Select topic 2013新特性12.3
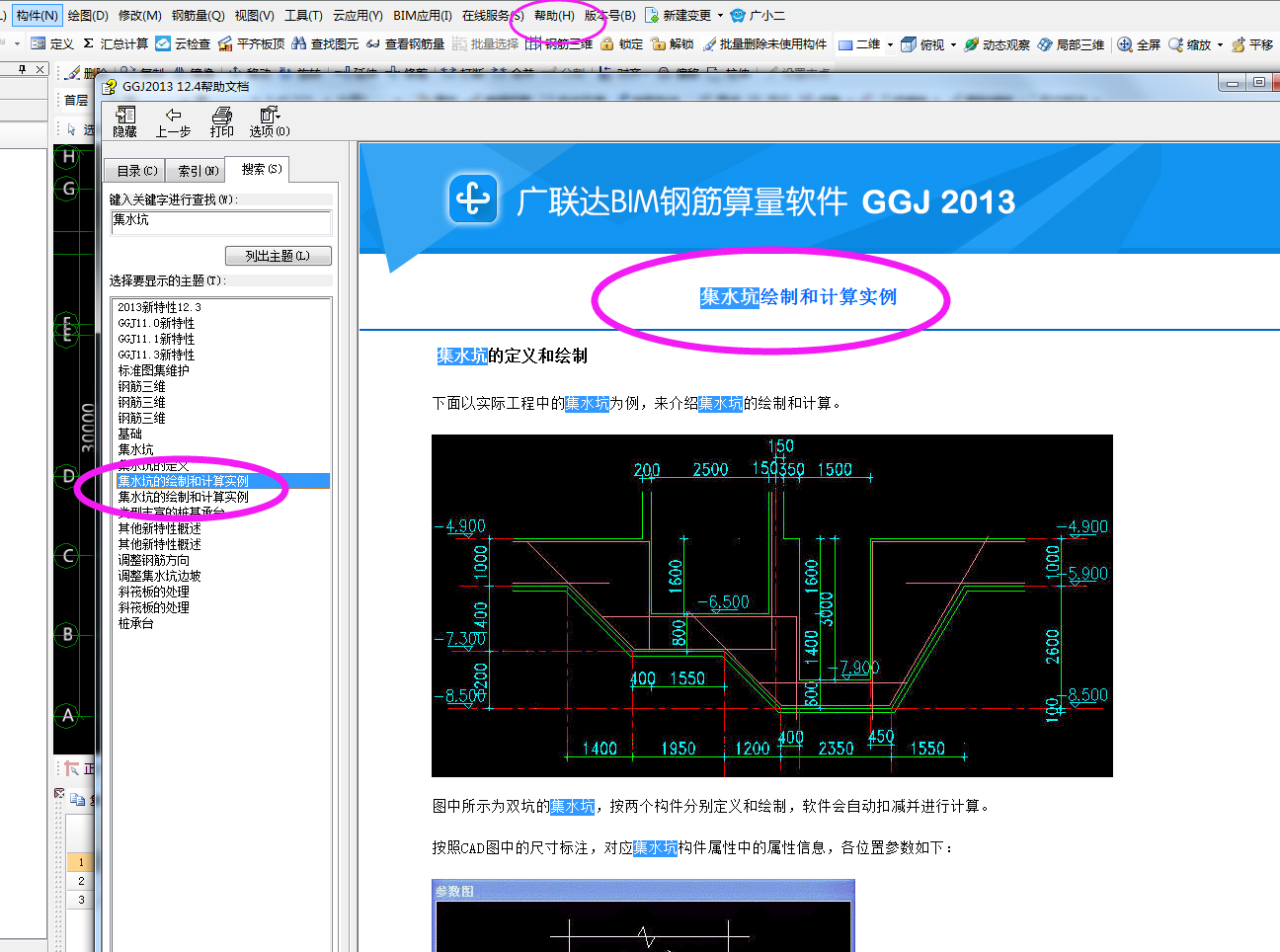Image resolution: width=1280 pixels, height=952 pixels. pyautogui.click(x=159, y=307)
